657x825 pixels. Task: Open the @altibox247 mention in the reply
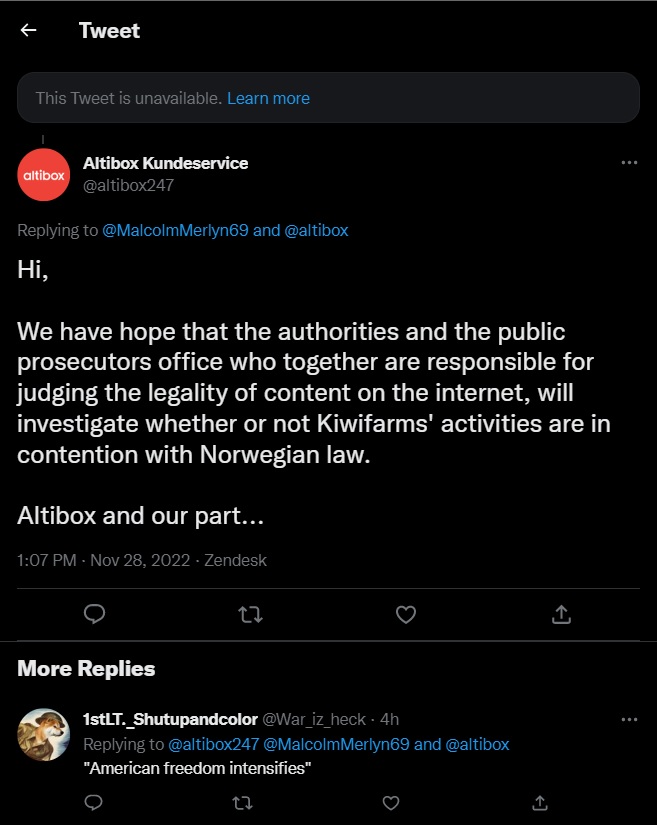point(214,744)
